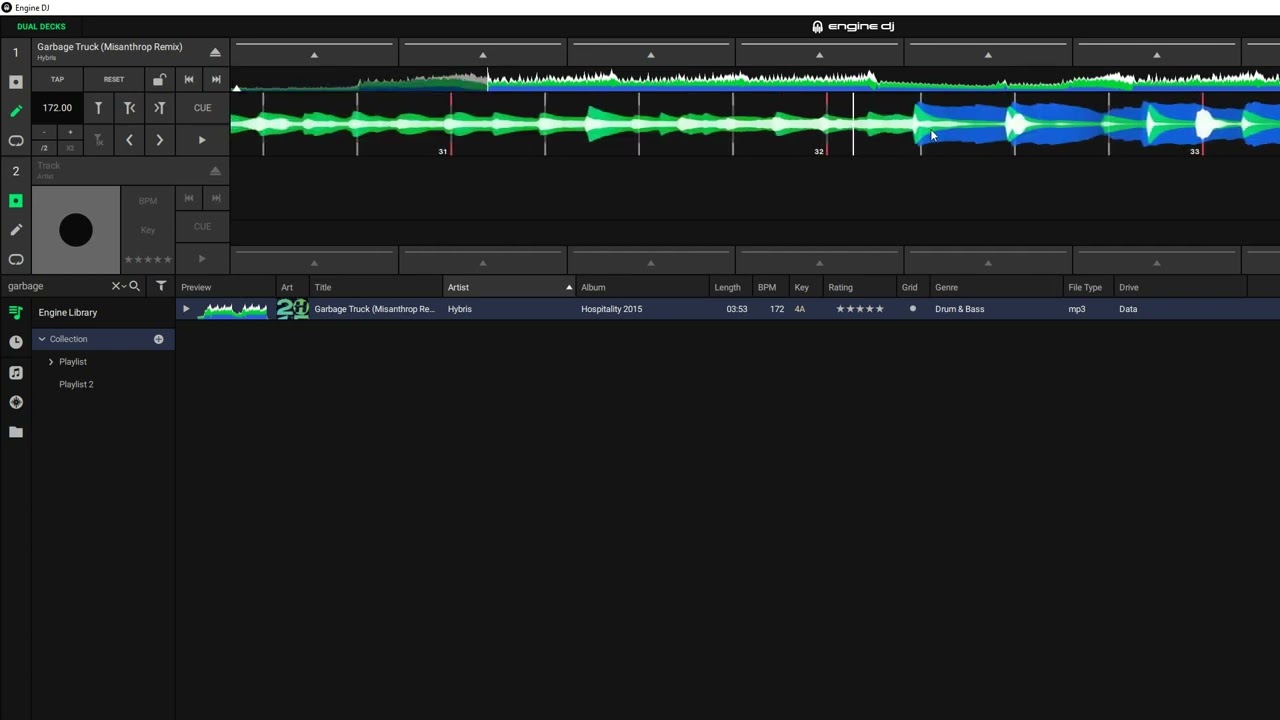The image size is (1280, 720).
Task: Expand the Playlist tree item
Action: point(51,362)
